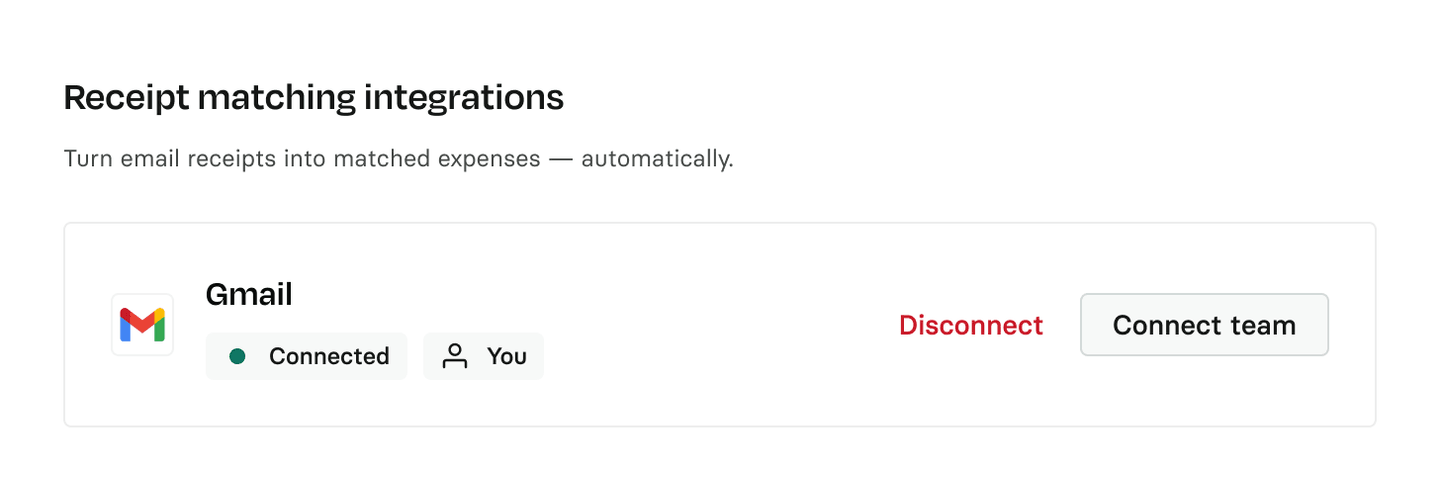The height and width of the screenshot is (491, 1440).
Task: Disconnect the Gmail integration
Action: 970,325
